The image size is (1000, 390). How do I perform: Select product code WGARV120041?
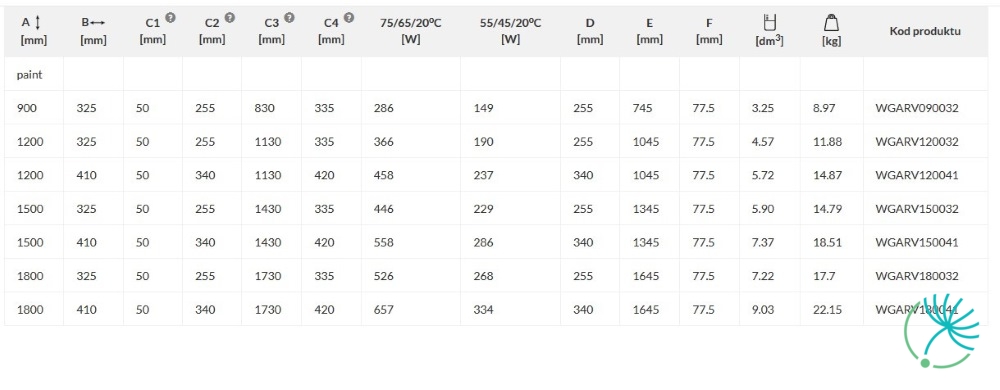click(917, 175)
